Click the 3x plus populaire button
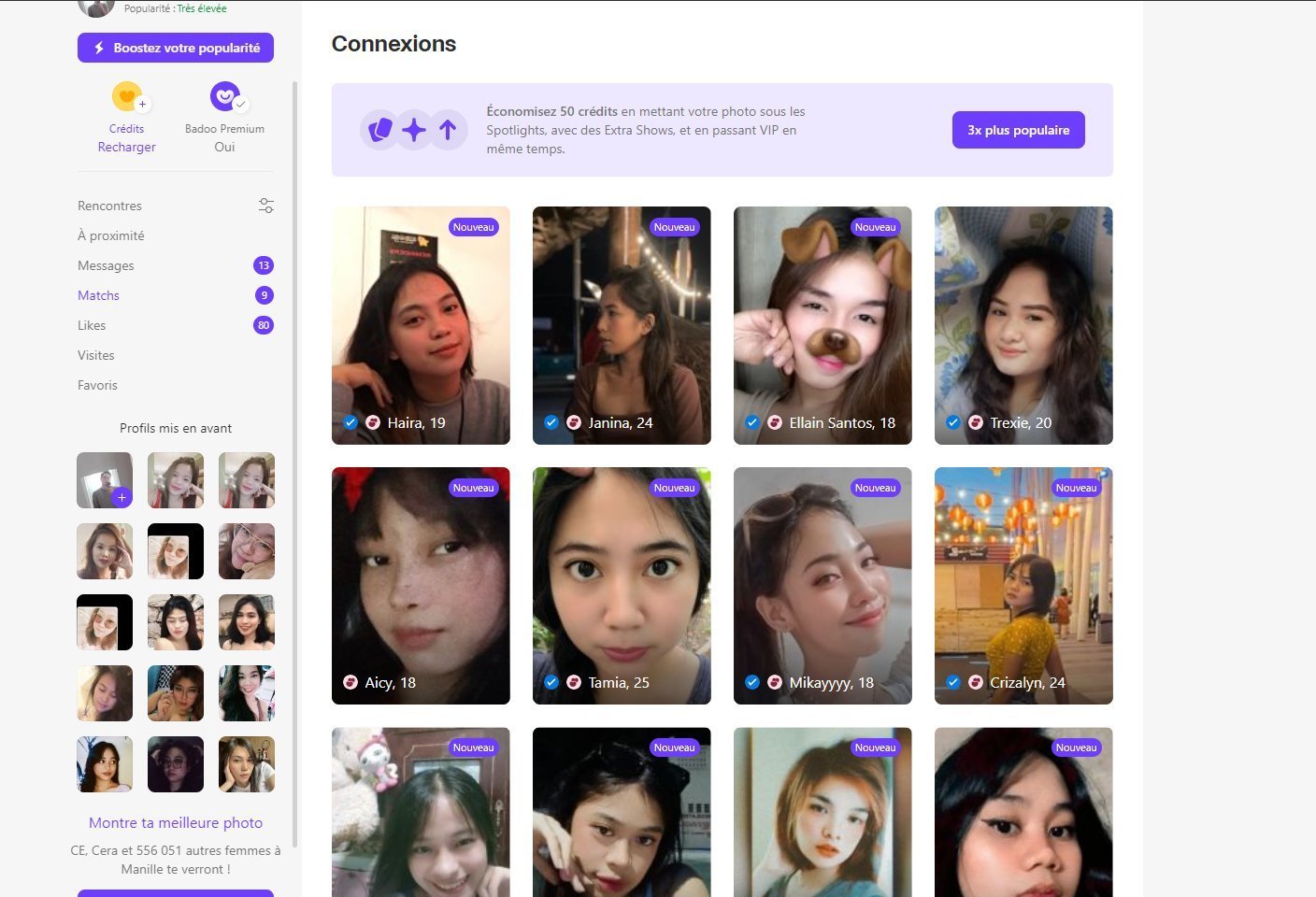This screenshot has width=1316, height=897. pyautogui.click(x=1018, y=130)
